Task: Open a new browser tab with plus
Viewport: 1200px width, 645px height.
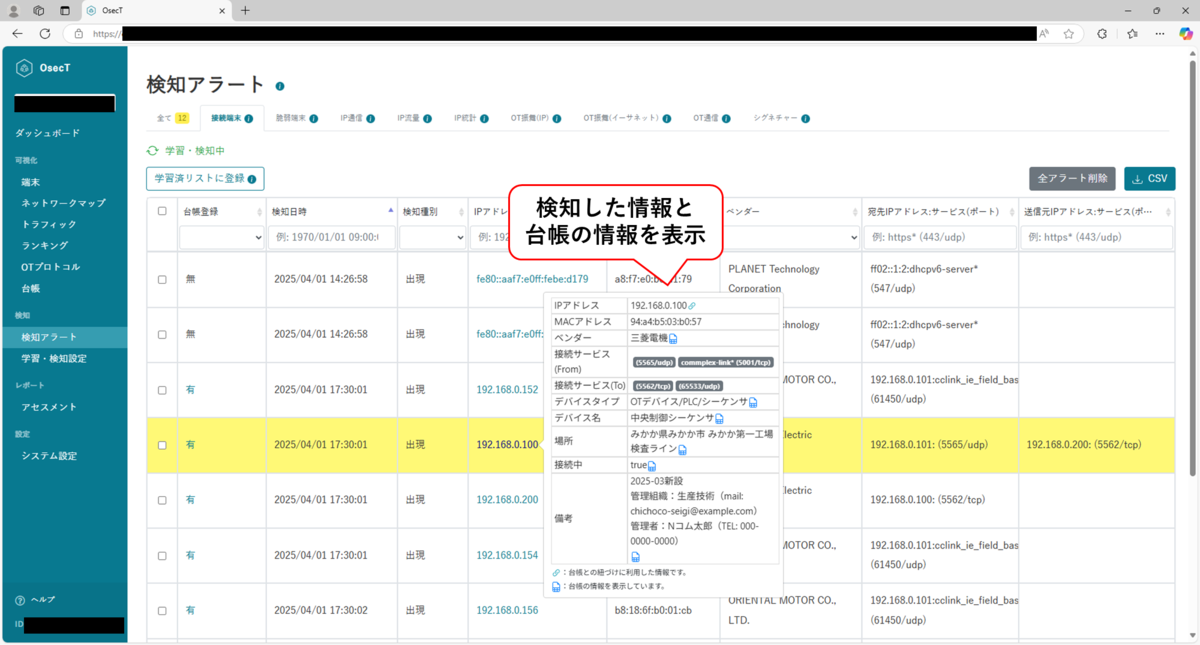Action: coord(245,10)
